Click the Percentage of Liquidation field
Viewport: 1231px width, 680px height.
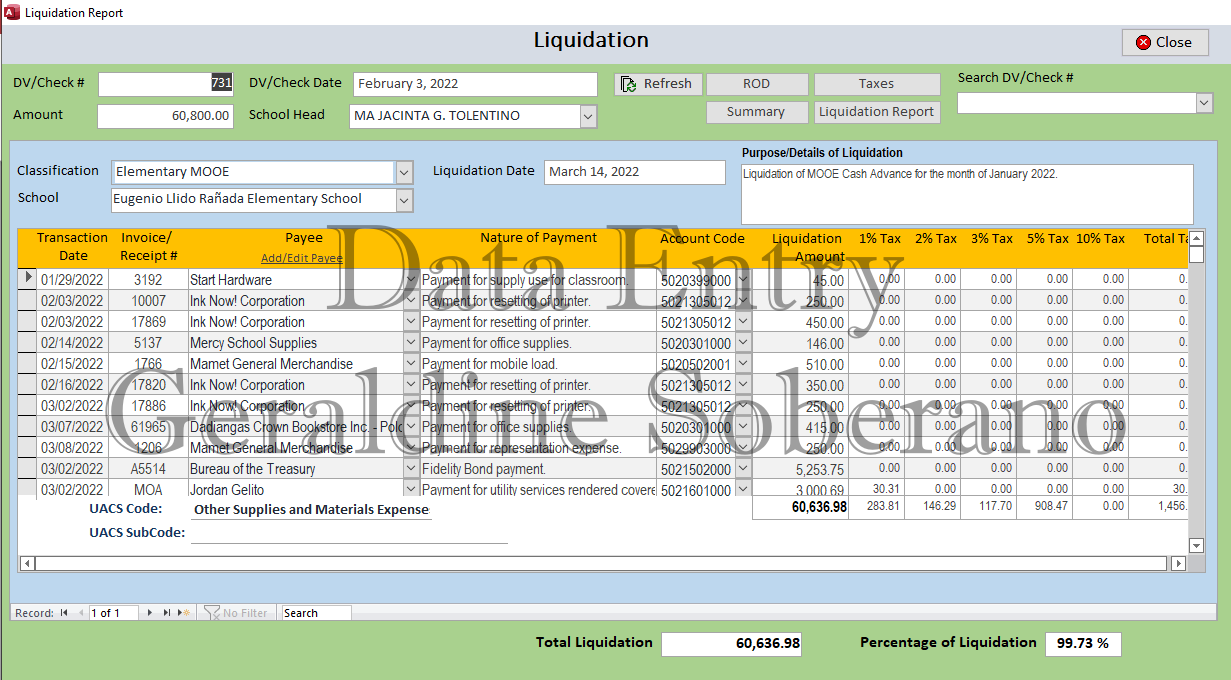pos(1083,644)
